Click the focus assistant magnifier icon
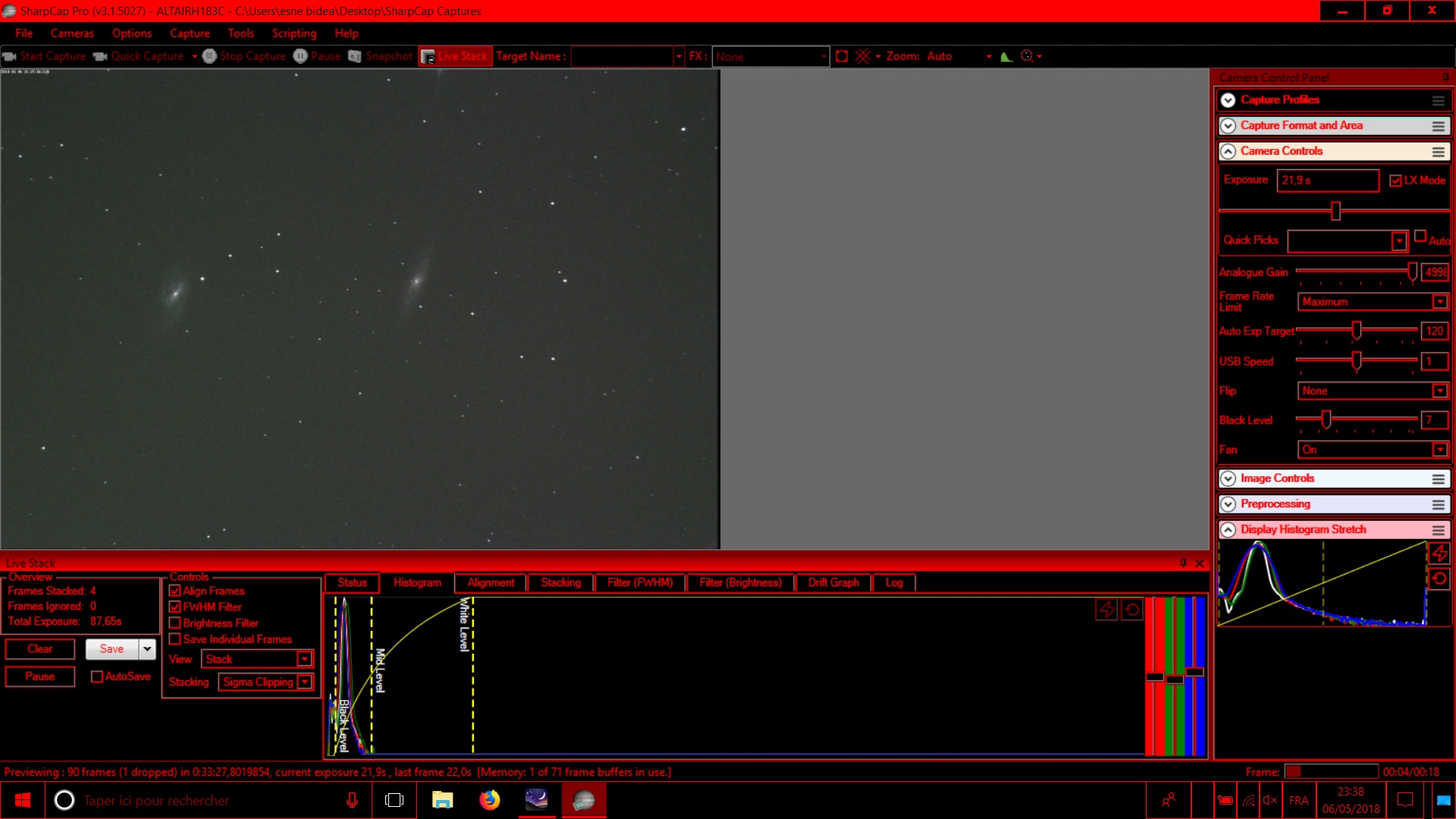Image resolution: width=1456 pixels, height=819 pixels. tap(1028, 56)
